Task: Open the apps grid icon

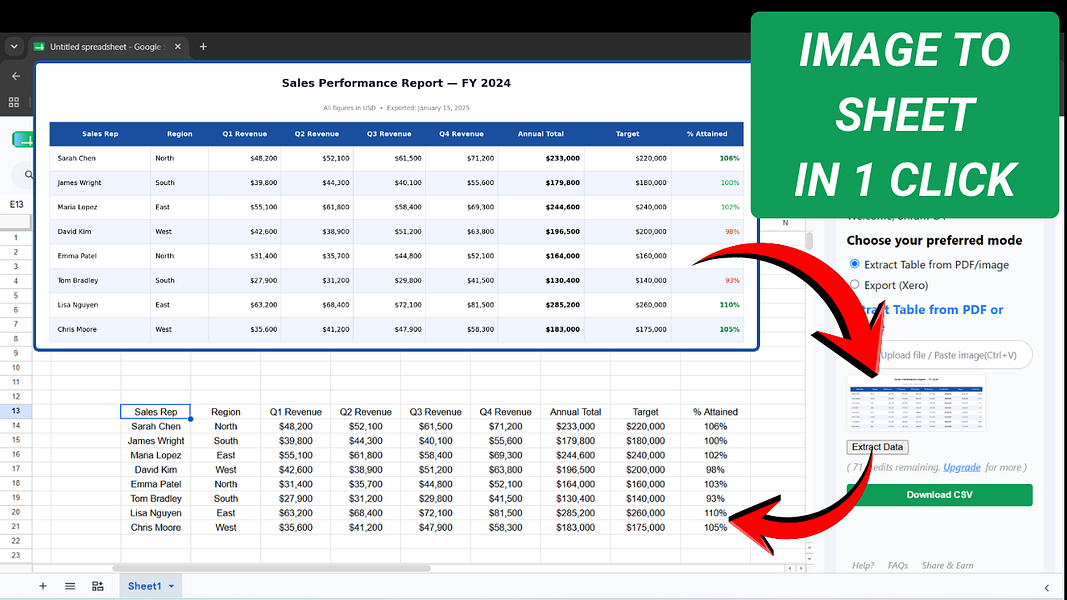Action: point(14,102)
